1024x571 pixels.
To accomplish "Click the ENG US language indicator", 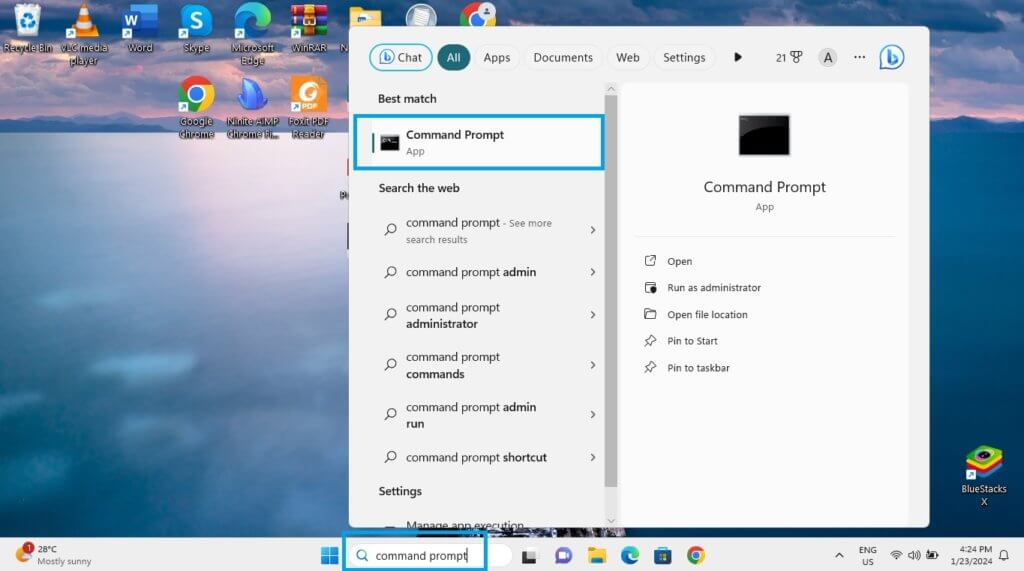I will (868, 556).
